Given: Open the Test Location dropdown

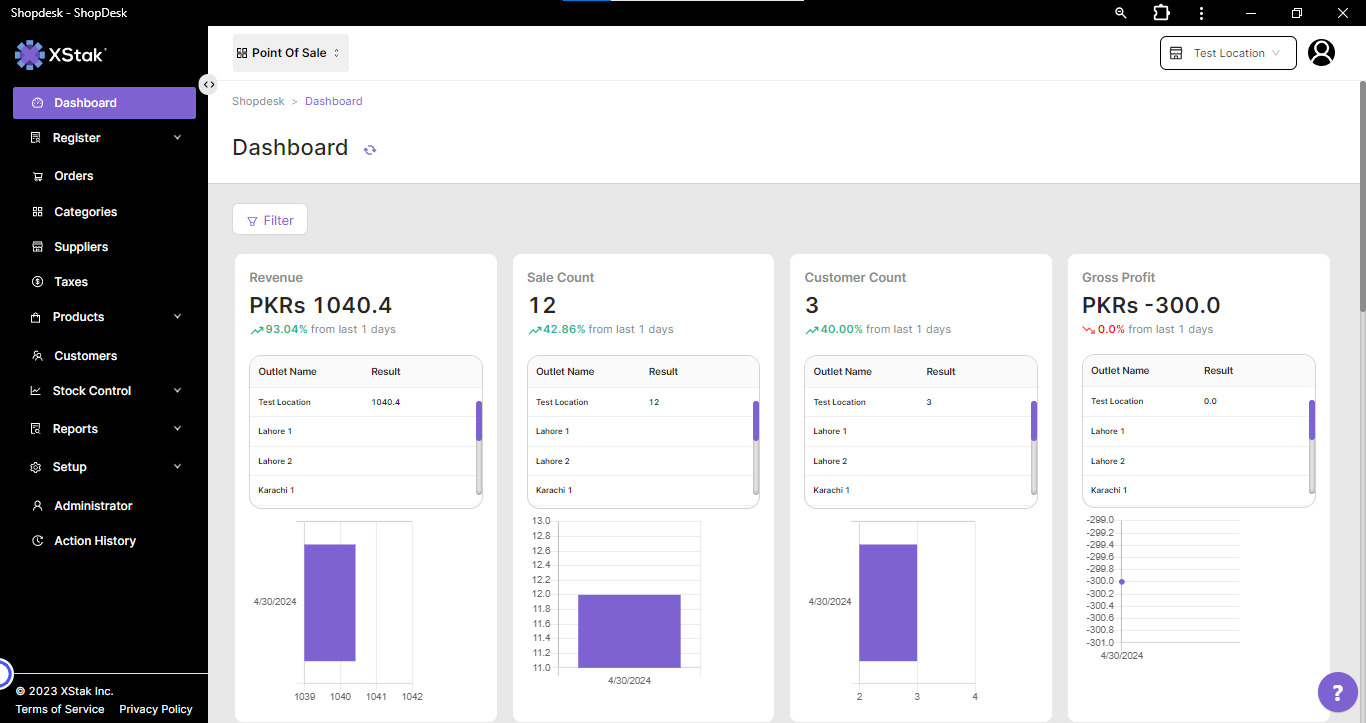Looking at the screenshot, I should click(x=1227, y=53).
